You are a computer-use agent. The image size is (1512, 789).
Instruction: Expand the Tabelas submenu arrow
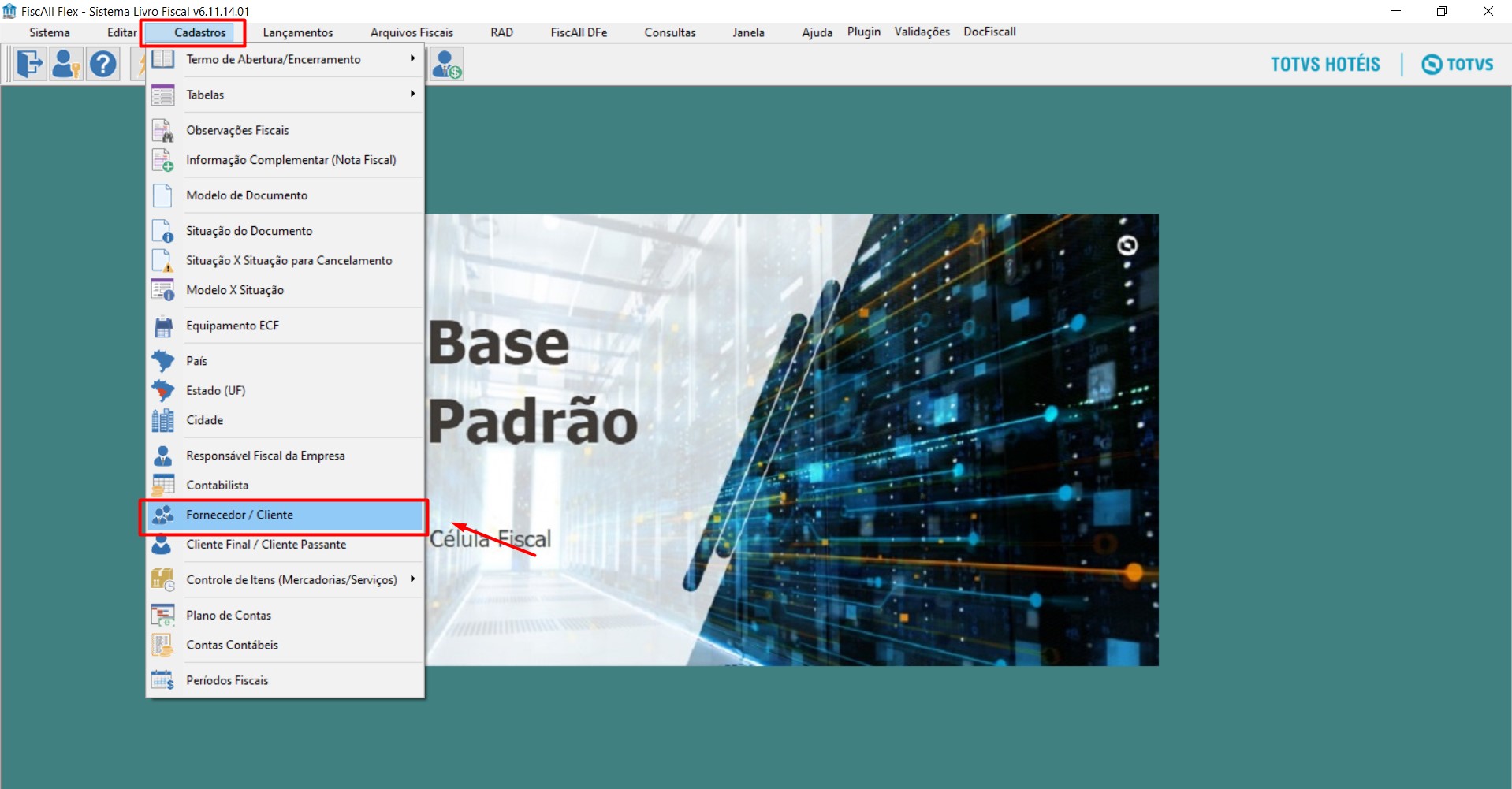[412, 94]
